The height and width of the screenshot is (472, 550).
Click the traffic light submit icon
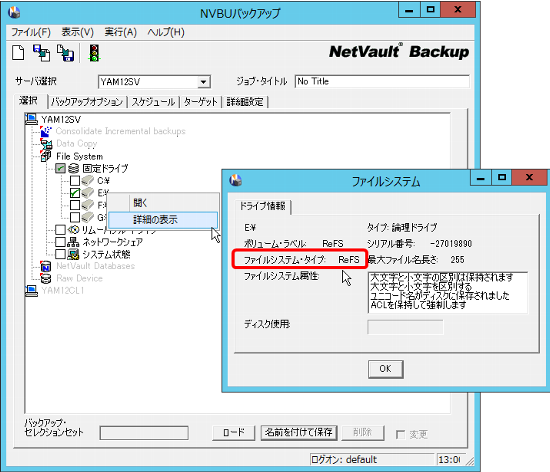pos(94,53)
